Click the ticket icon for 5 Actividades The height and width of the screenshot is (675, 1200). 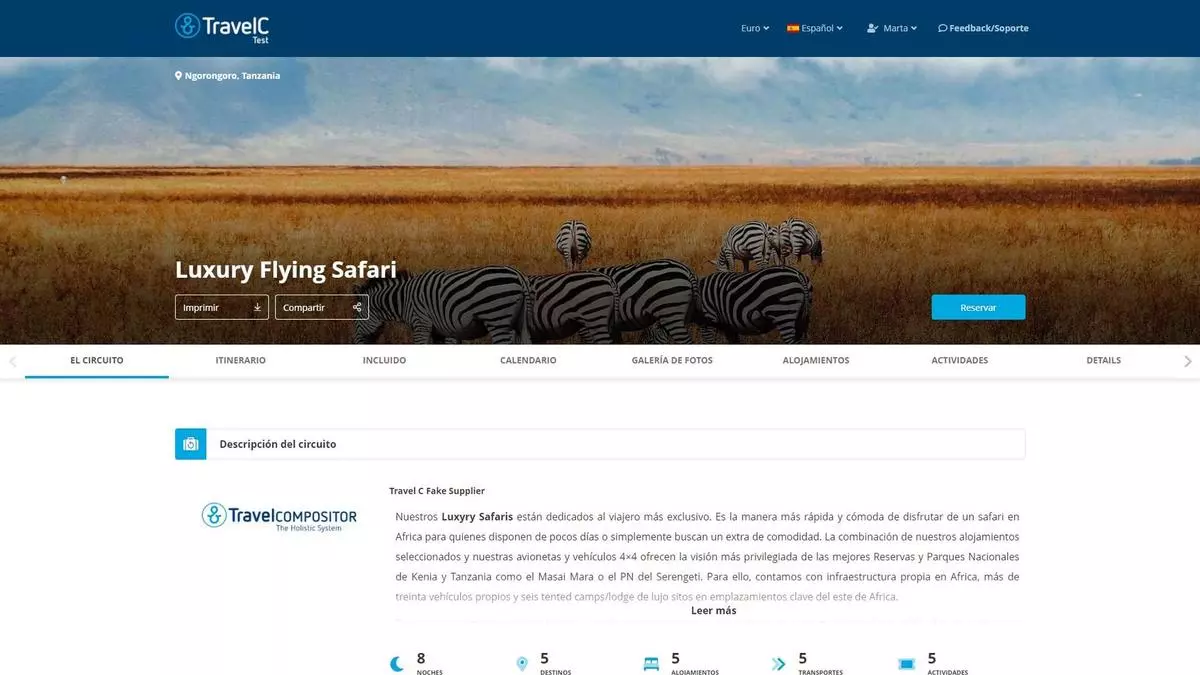coord(907,664)
